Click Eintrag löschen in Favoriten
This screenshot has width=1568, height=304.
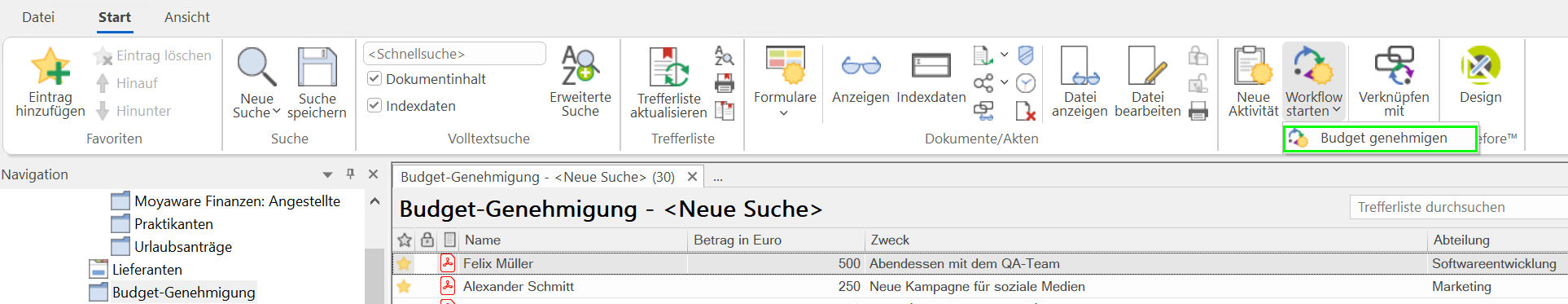pos(153,55)
